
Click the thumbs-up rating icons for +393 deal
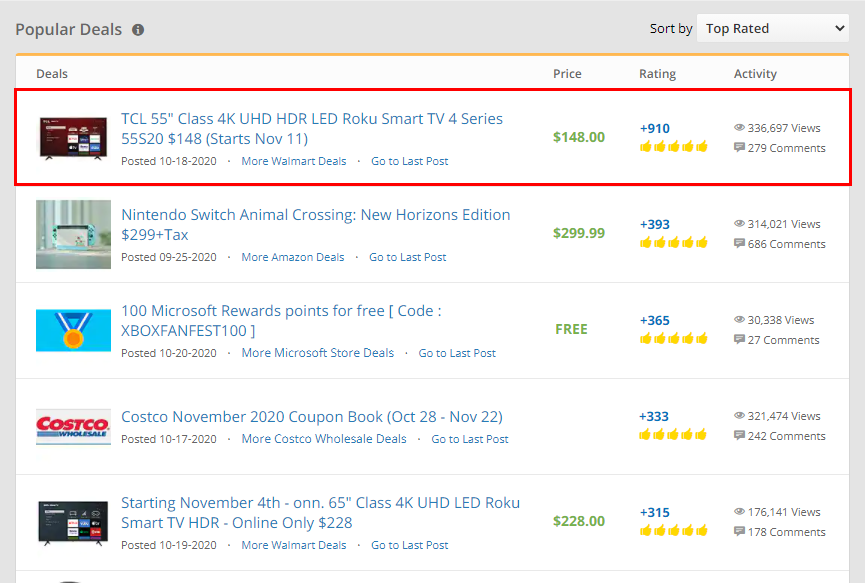pos(674,243)
